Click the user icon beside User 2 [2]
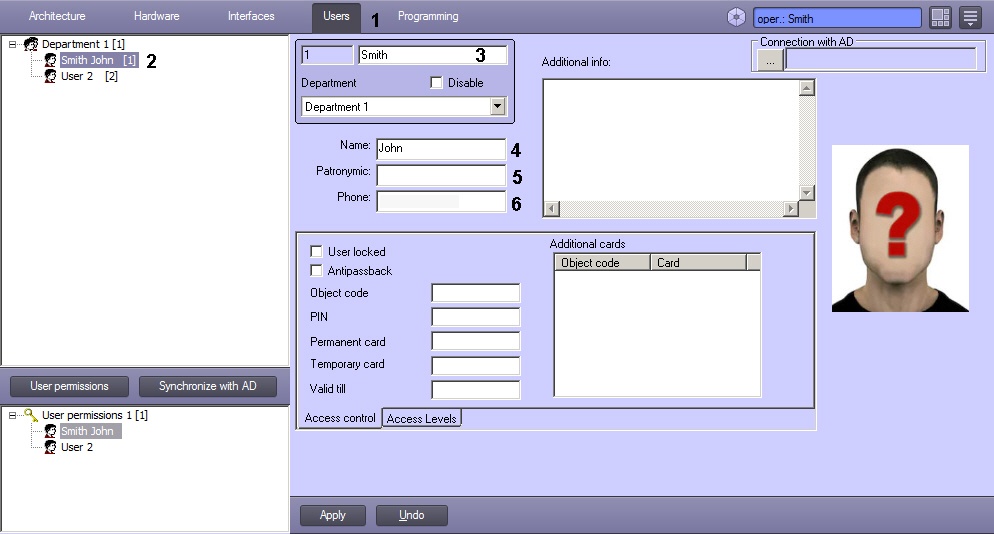The width and height of the screenshot is (994, 534). click(x=50, y=76)
